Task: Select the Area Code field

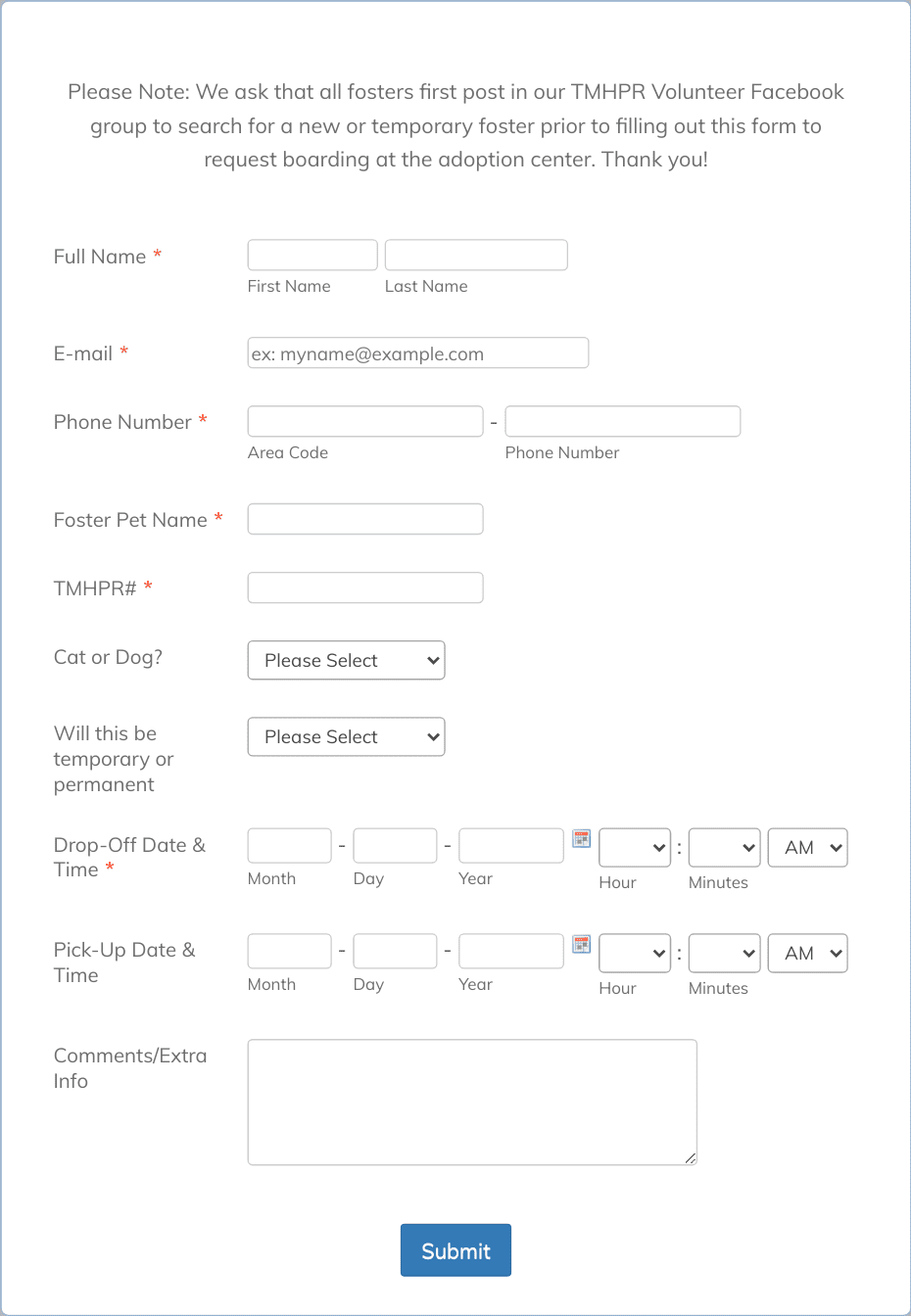Action: pos(365,421)
